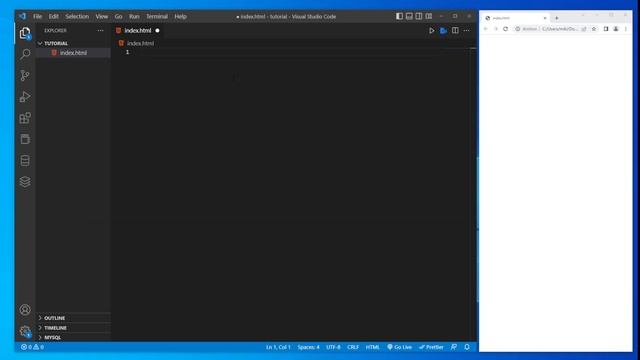The image size is (640, 360).
Task: Click Prettier in the status bar
Action: pyautogui.click(x=431, y=347)
